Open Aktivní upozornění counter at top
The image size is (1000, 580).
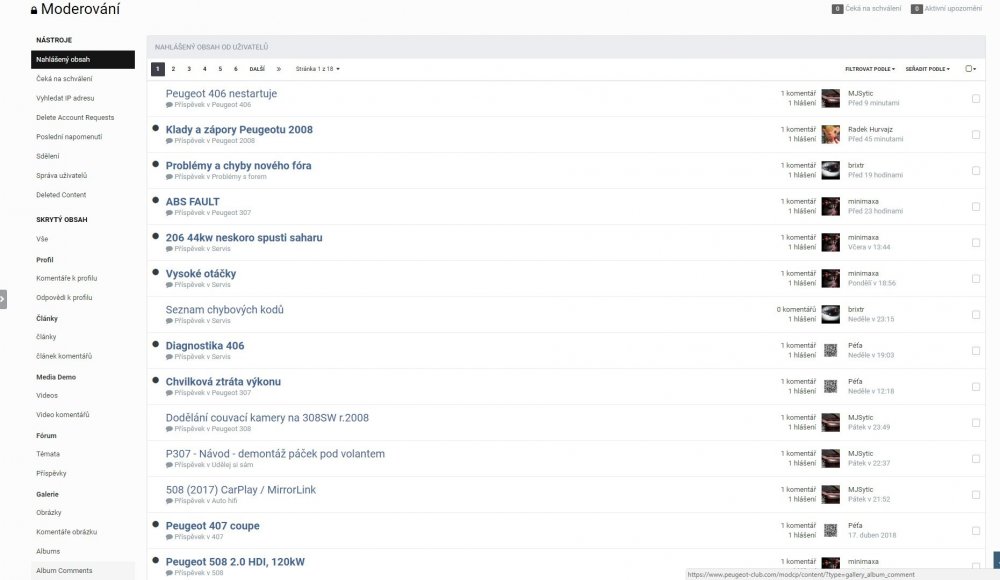pyautogui.click(x=946, y=9)
